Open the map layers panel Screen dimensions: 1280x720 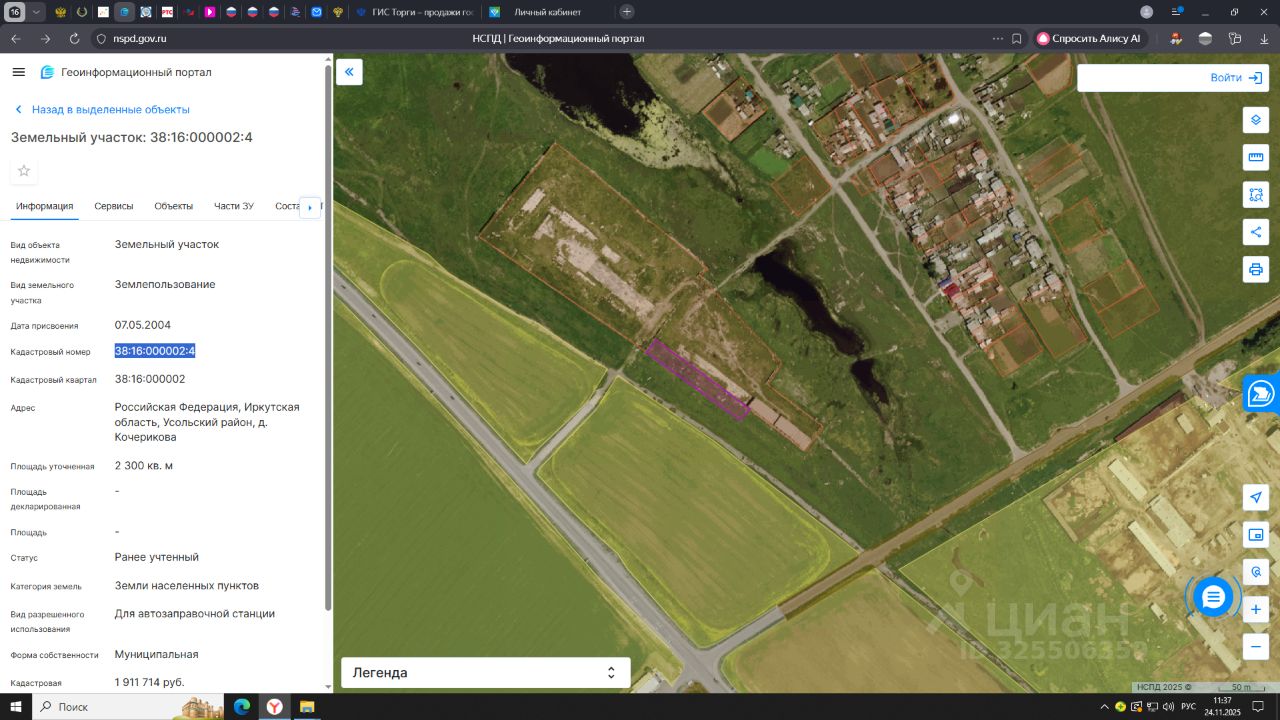pyautogui.click(x=1256, y=120)
